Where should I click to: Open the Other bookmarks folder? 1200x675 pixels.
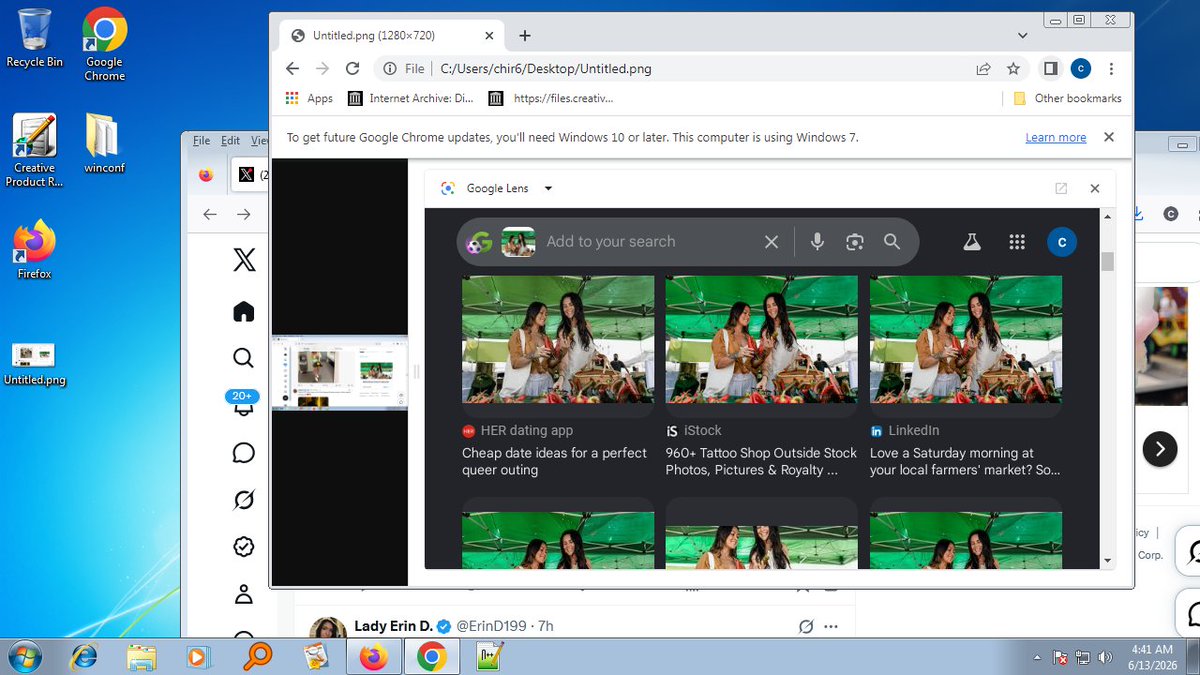click(1067, 98)
